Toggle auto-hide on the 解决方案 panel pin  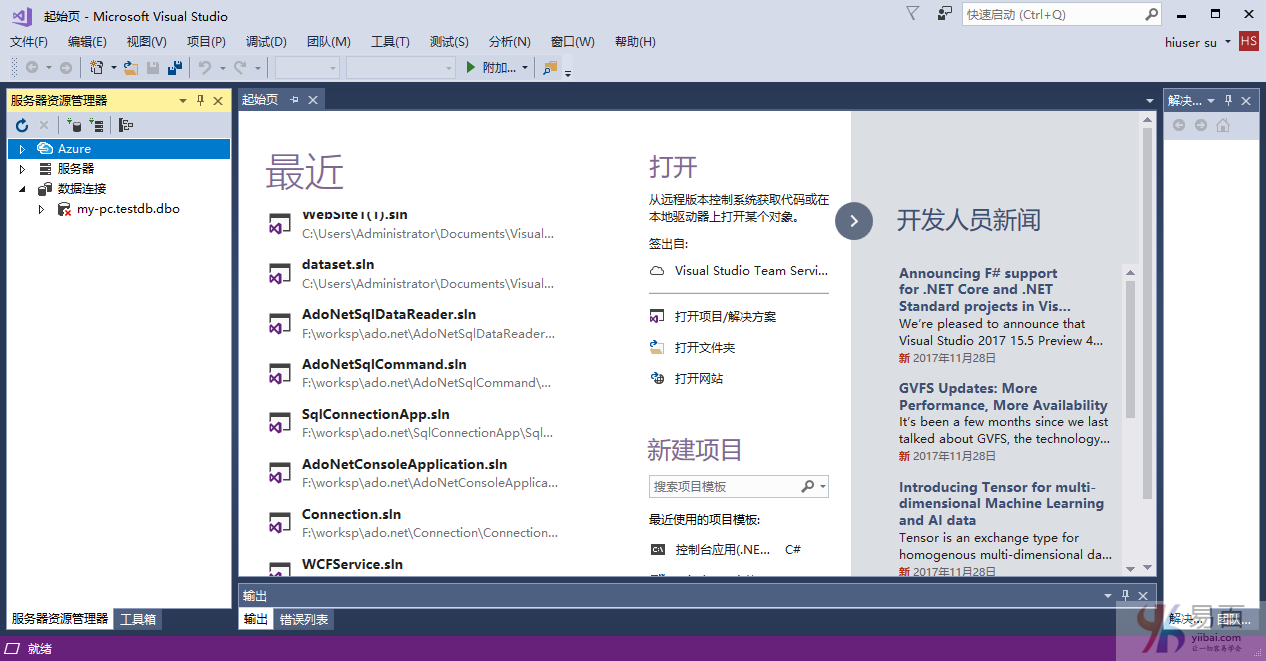pyautogui.click(x=1229, y=100)
